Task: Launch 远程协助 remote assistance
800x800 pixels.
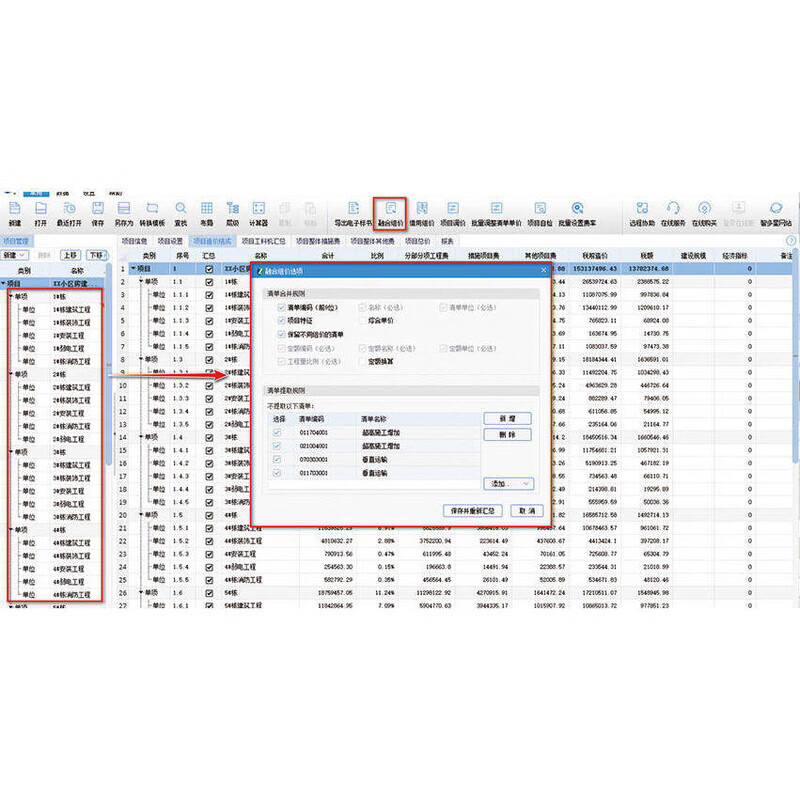Action: (642, 208)
